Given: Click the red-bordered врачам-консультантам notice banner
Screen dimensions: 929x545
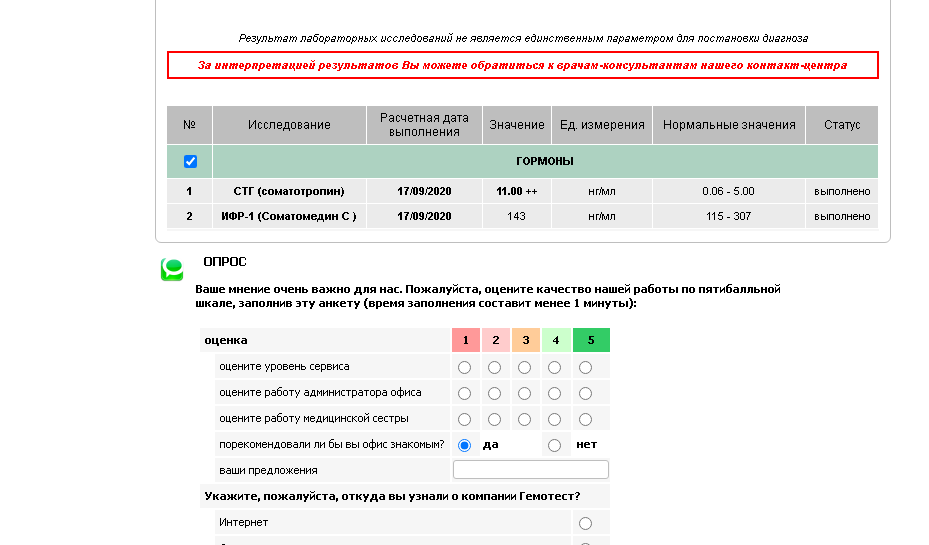Looking at the screenshot, I should click(x=522, y=65).
